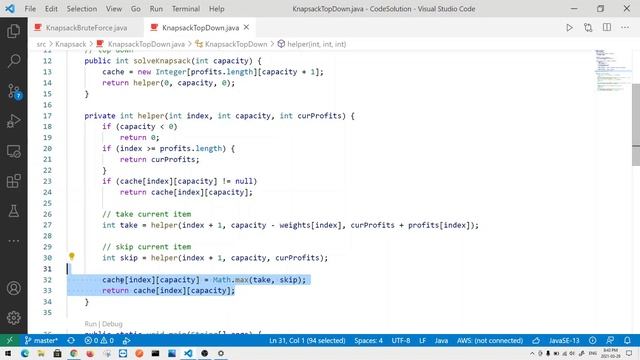The height and width of the screenshot is (360, 640).
Task: Open the View menu
Action: point(114,9)
